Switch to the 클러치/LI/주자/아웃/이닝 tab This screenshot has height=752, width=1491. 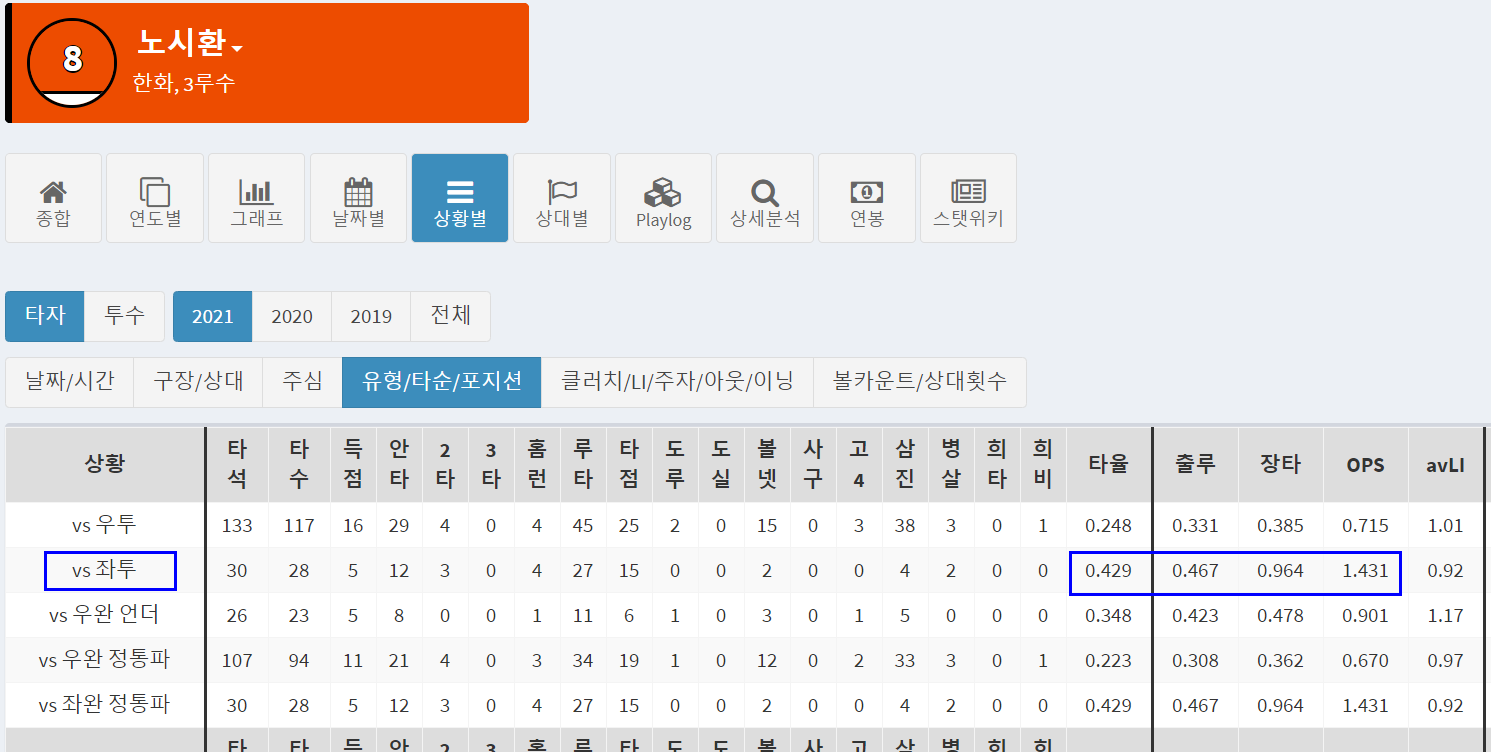pos(678,382)
